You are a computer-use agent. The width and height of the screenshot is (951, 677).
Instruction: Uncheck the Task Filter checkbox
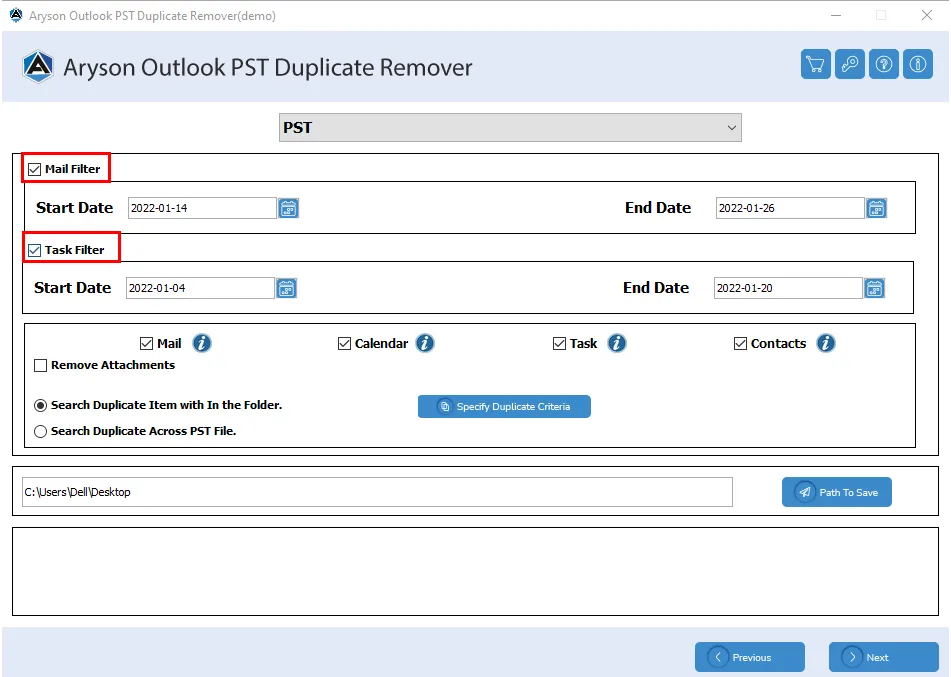click(x=35, y=250)
